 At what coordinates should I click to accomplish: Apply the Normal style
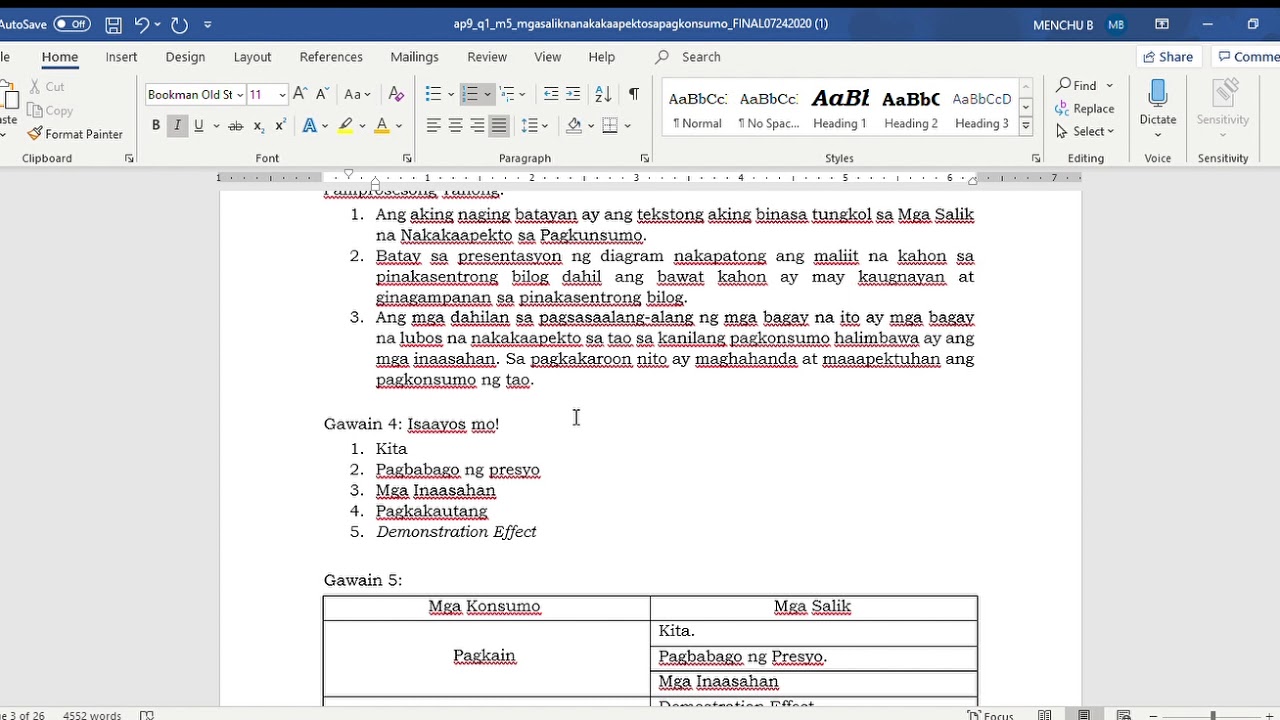click(x=697, y=109)
